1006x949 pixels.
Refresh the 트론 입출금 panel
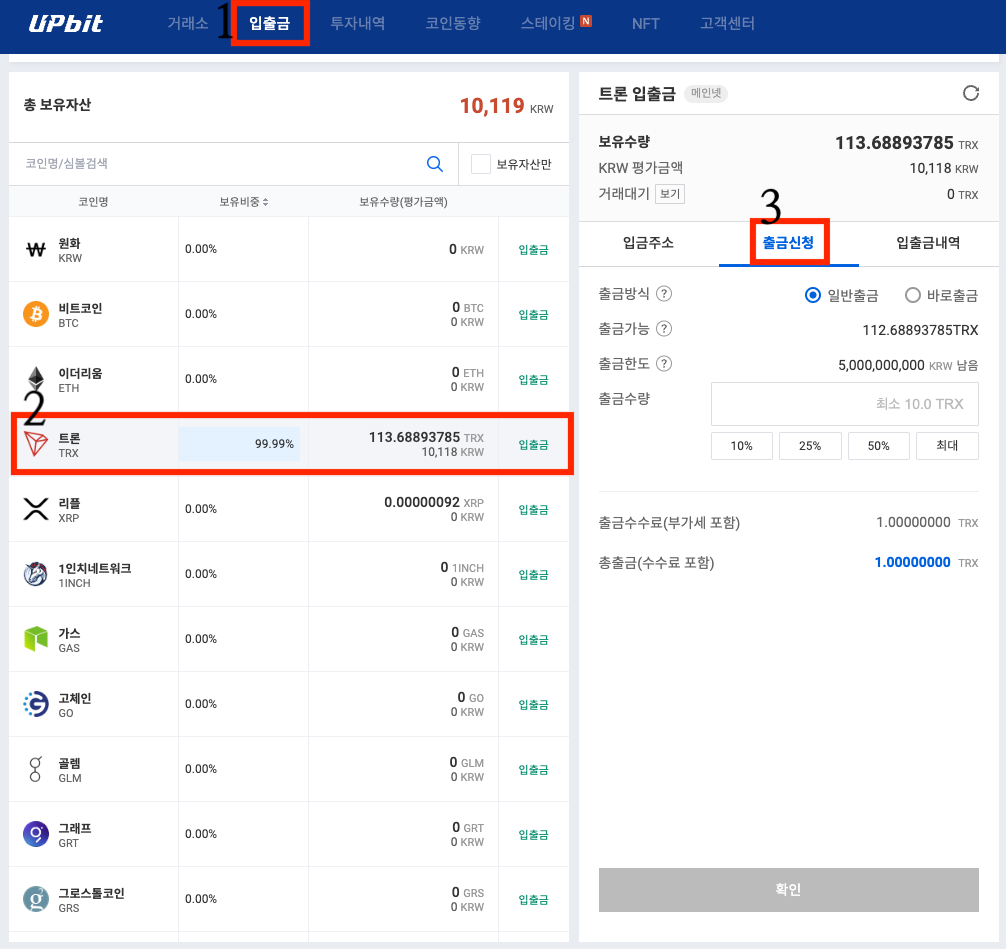(x=971, y=94)
